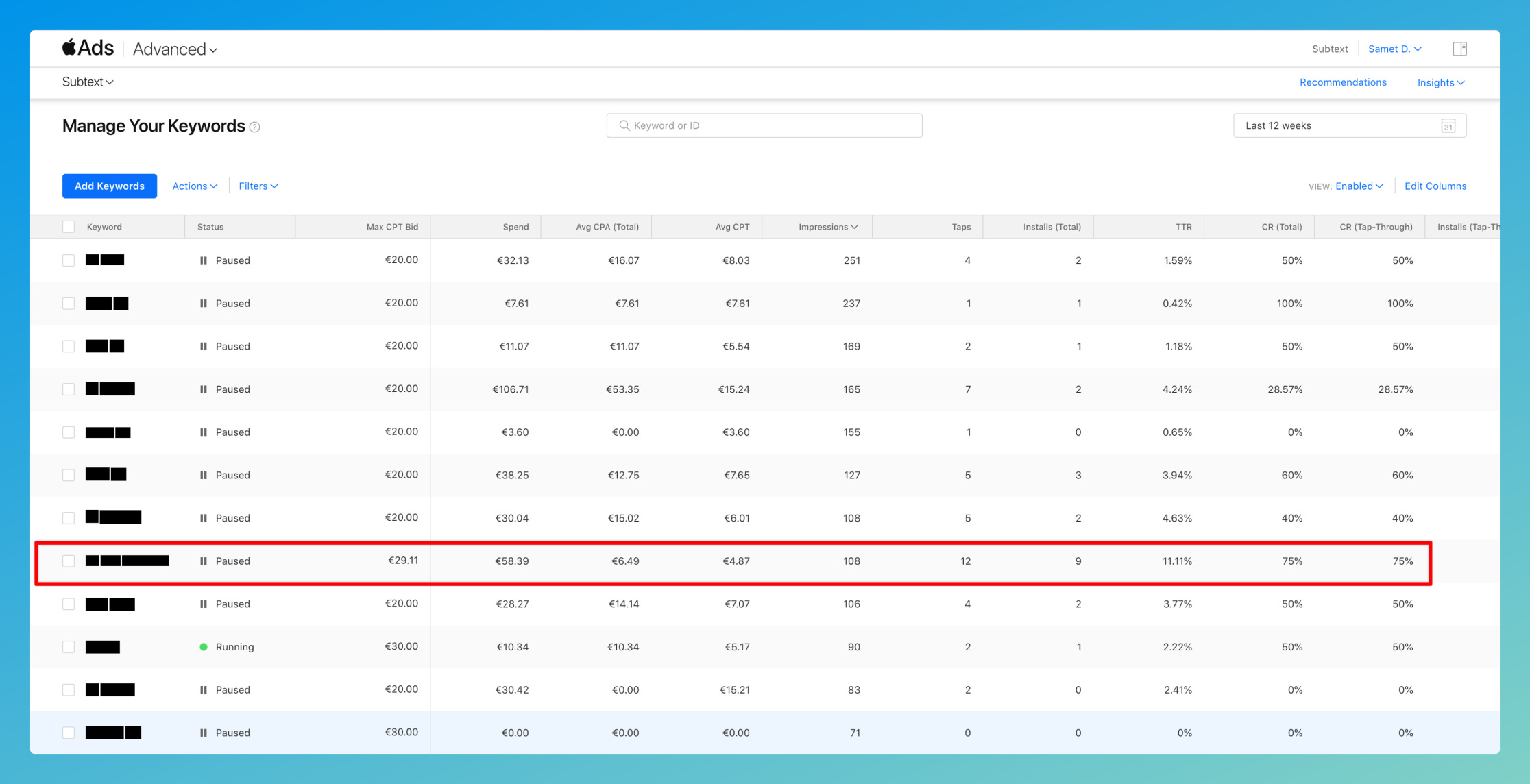
Task: Open the Advanced dropdown
Action: click(x=175, y=49)
